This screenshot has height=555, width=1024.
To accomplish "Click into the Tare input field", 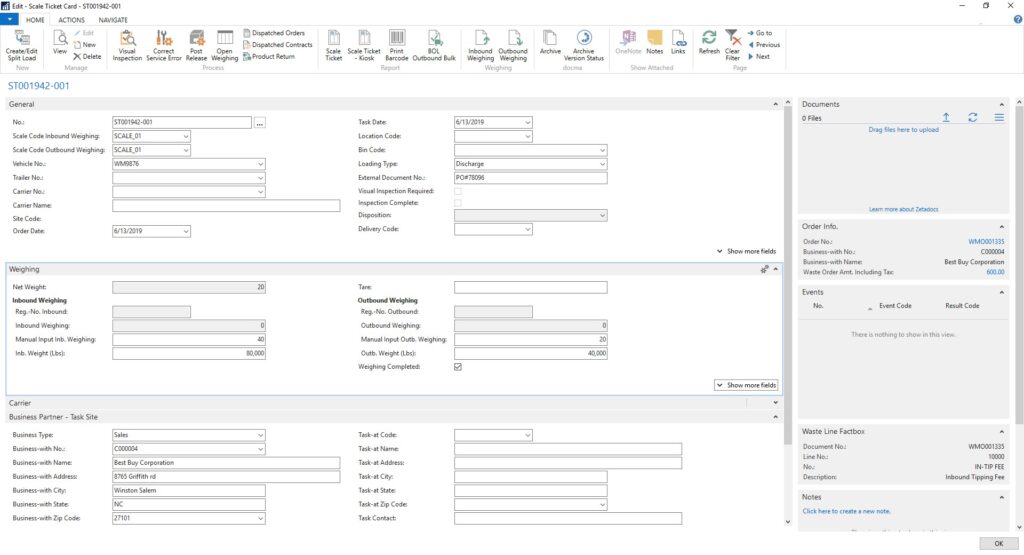I will point(530,287).
